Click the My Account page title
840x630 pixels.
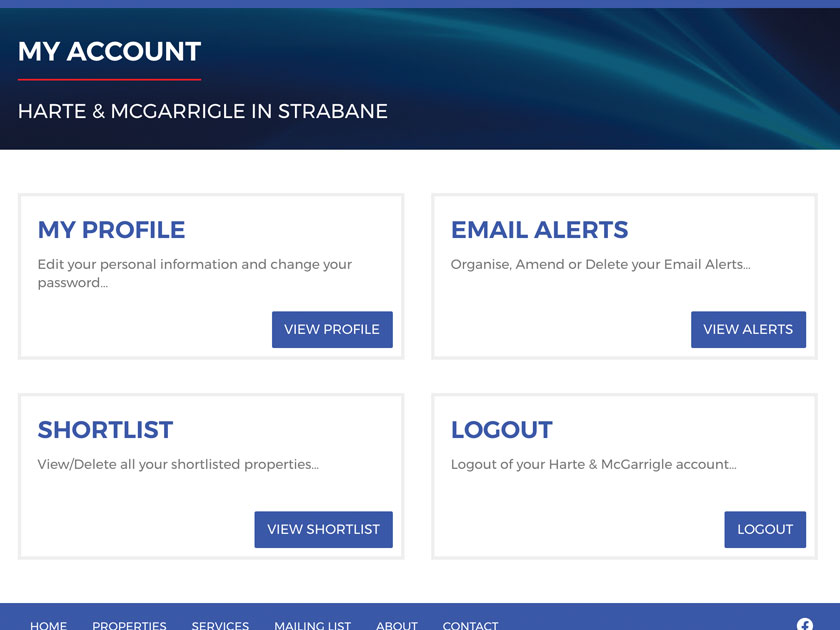pyautogui.click(x=109, y=51)
